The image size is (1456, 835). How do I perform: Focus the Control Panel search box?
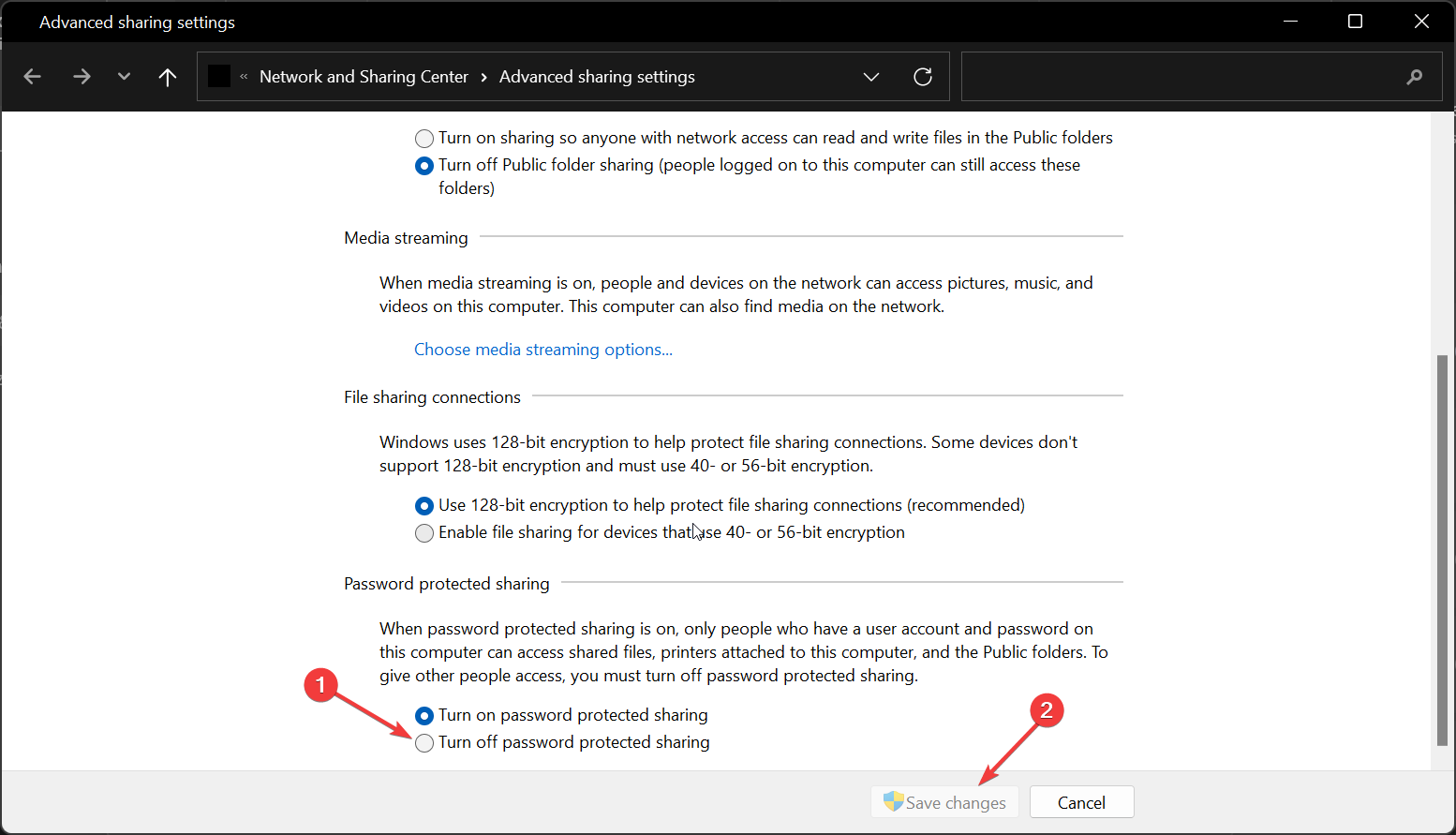(1199, 77)
